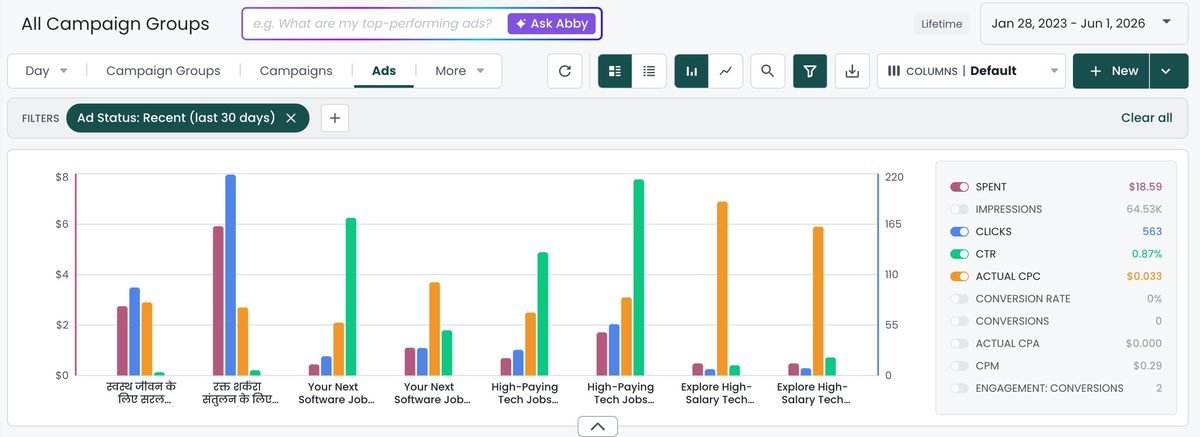Toggle the SPENT metric switch
1200x437 pixels.
tap(960, 187)
